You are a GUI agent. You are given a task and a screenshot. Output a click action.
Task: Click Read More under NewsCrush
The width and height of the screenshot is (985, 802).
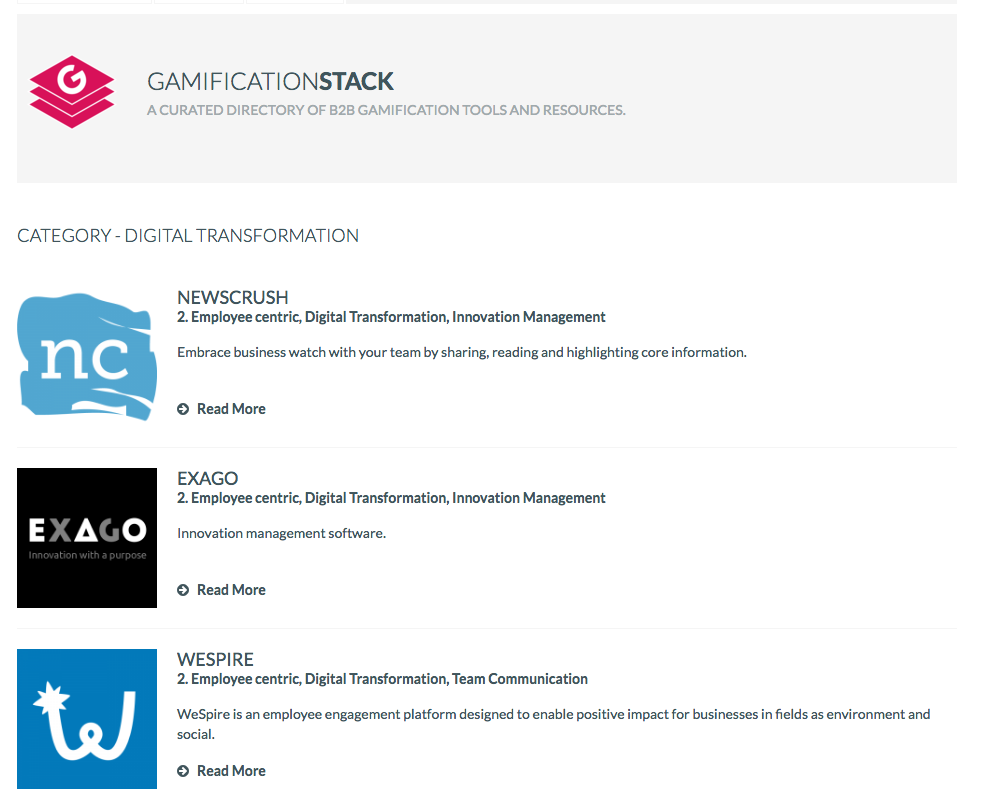[230, 408]
